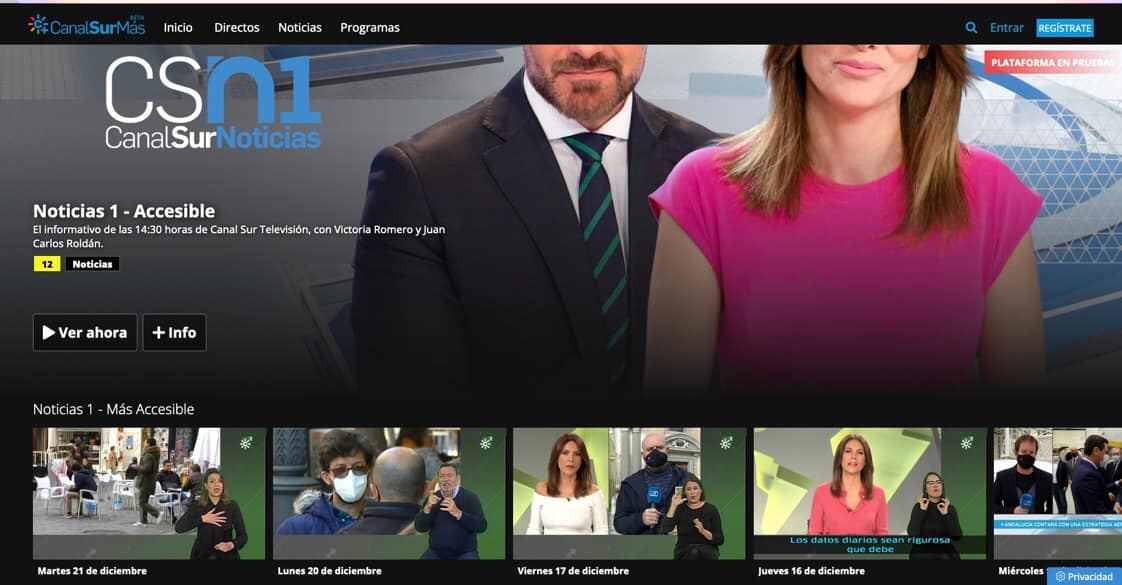The width and height of the screenshot is (1122, 585).
Task: Open the Privacidad settings button
Action: (x=1085, y=576)
